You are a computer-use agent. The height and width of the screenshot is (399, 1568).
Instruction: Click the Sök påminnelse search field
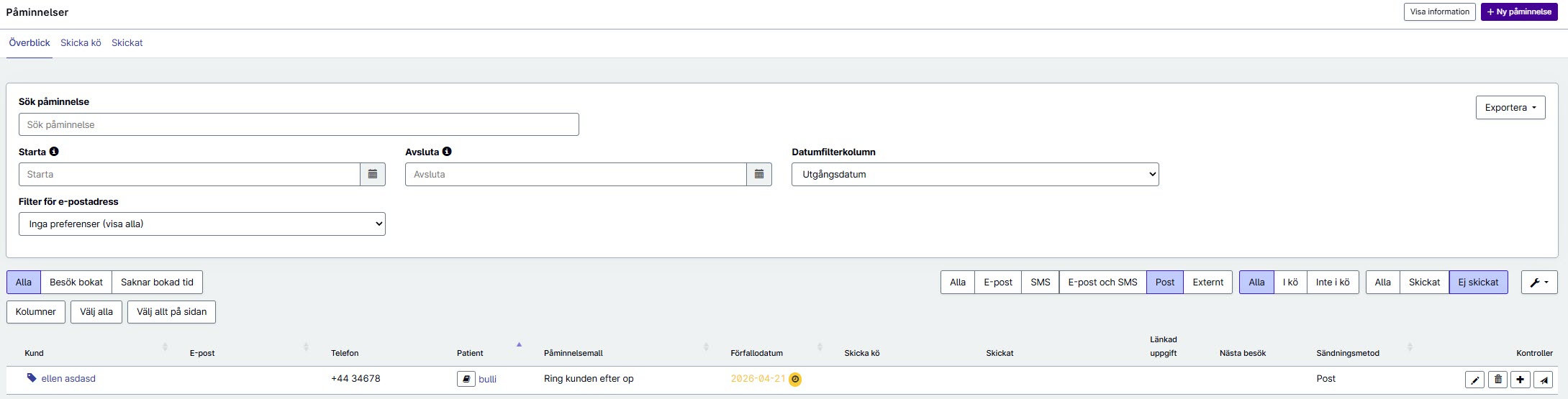pyautogui.click(x=299, y=124)
